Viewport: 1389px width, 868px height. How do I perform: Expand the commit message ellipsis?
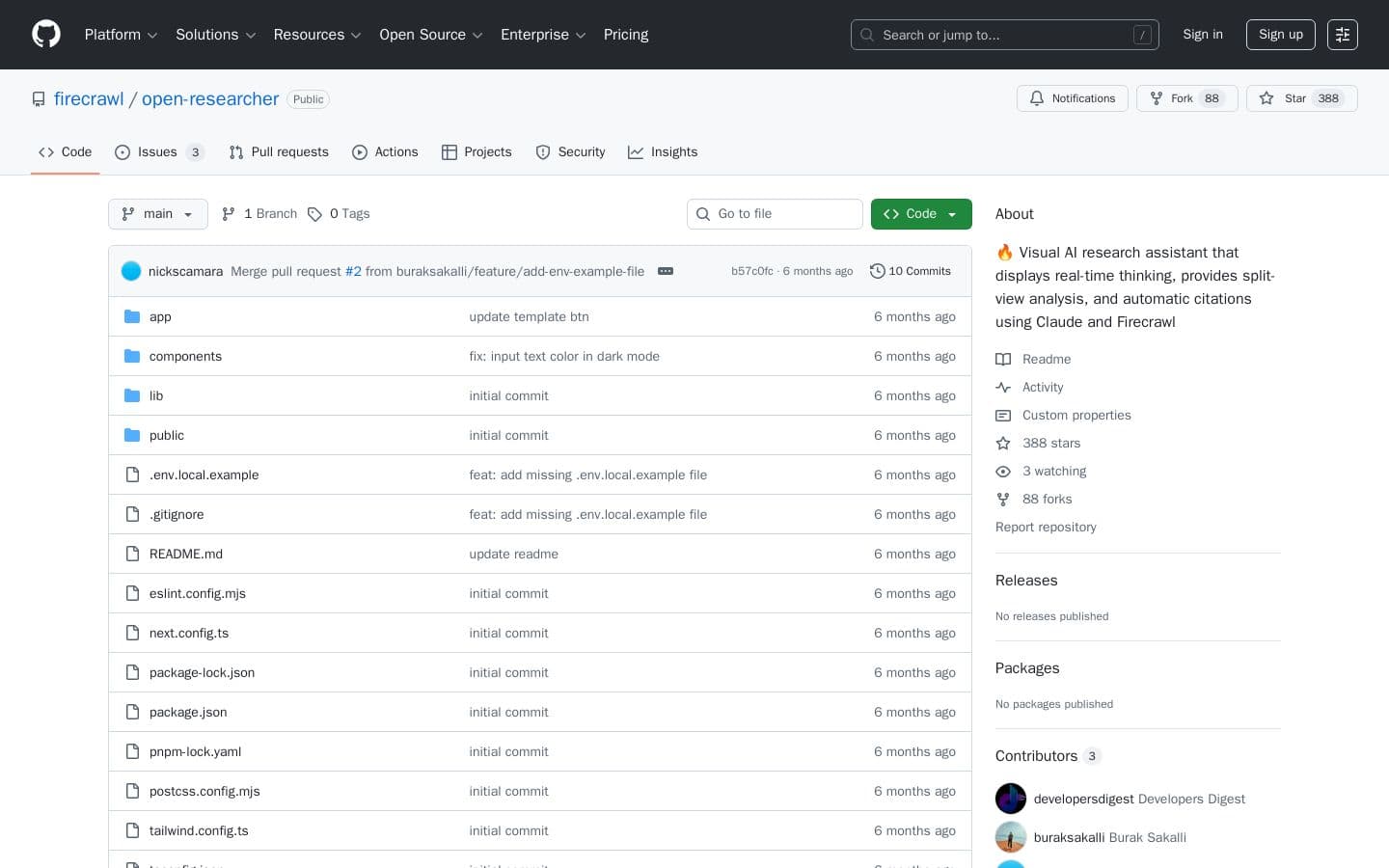pyautogui.click(x=666, y=271)
